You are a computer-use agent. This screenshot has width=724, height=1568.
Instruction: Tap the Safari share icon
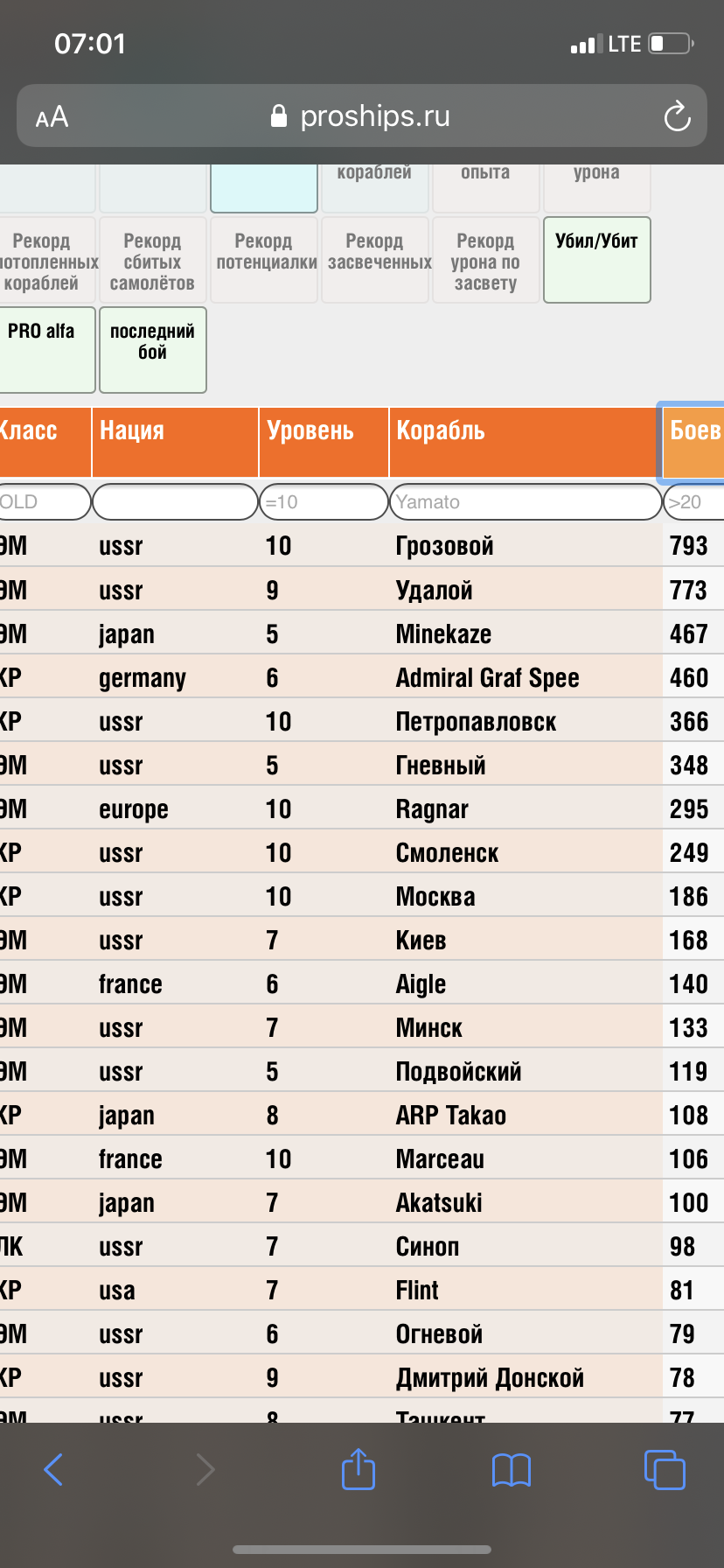coord(359,1467)
